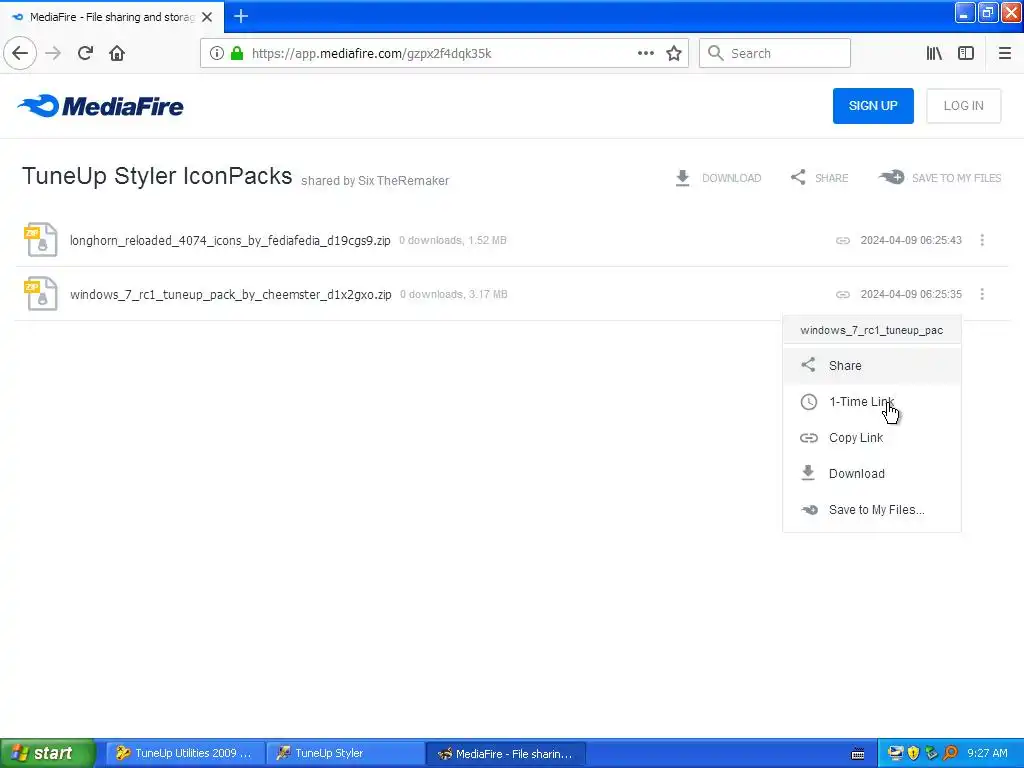1024x768 pixels.
Task: Click timestamp 2024-04-09 06:25:43
Action: click(911, 240)
